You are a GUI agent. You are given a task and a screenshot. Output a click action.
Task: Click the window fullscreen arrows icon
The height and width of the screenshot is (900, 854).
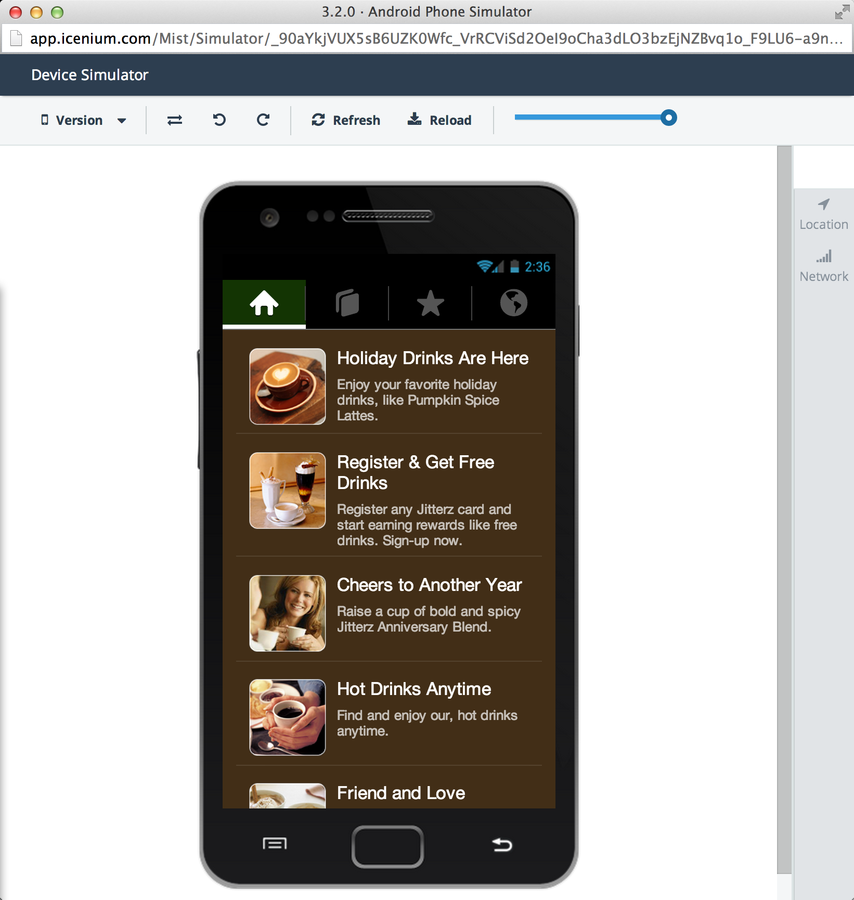pyautogui.click(x=842, y=11)
